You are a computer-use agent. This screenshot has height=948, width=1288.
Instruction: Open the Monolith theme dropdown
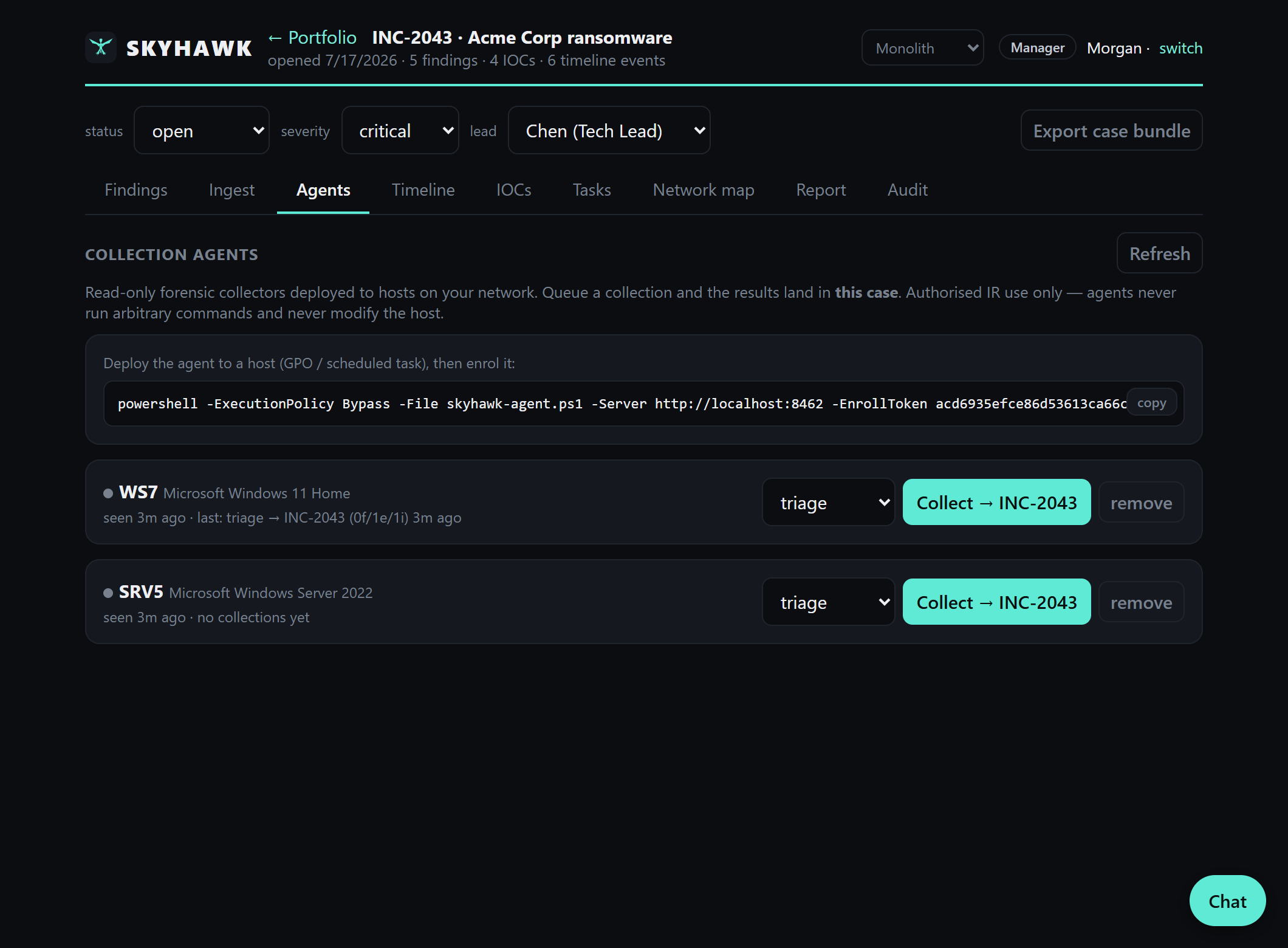922,48
